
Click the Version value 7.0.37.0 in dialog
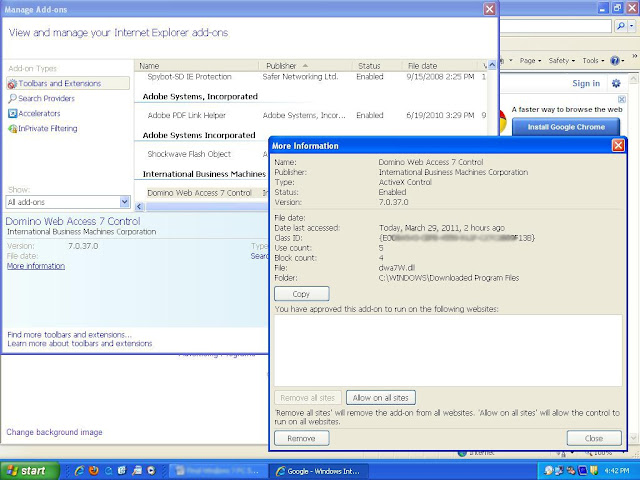point(393,202)
